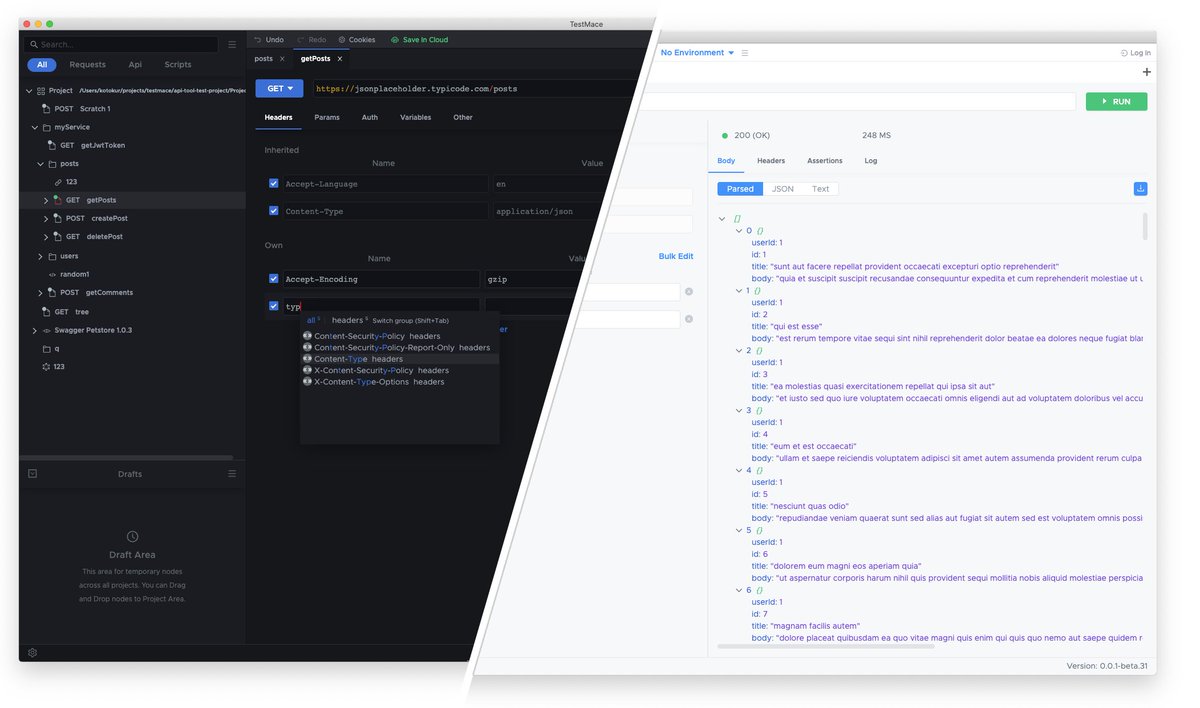The height and width of the screenshot is (708, 1200).
Task: Click the sidebar Search field
Action: coord(122,45)
